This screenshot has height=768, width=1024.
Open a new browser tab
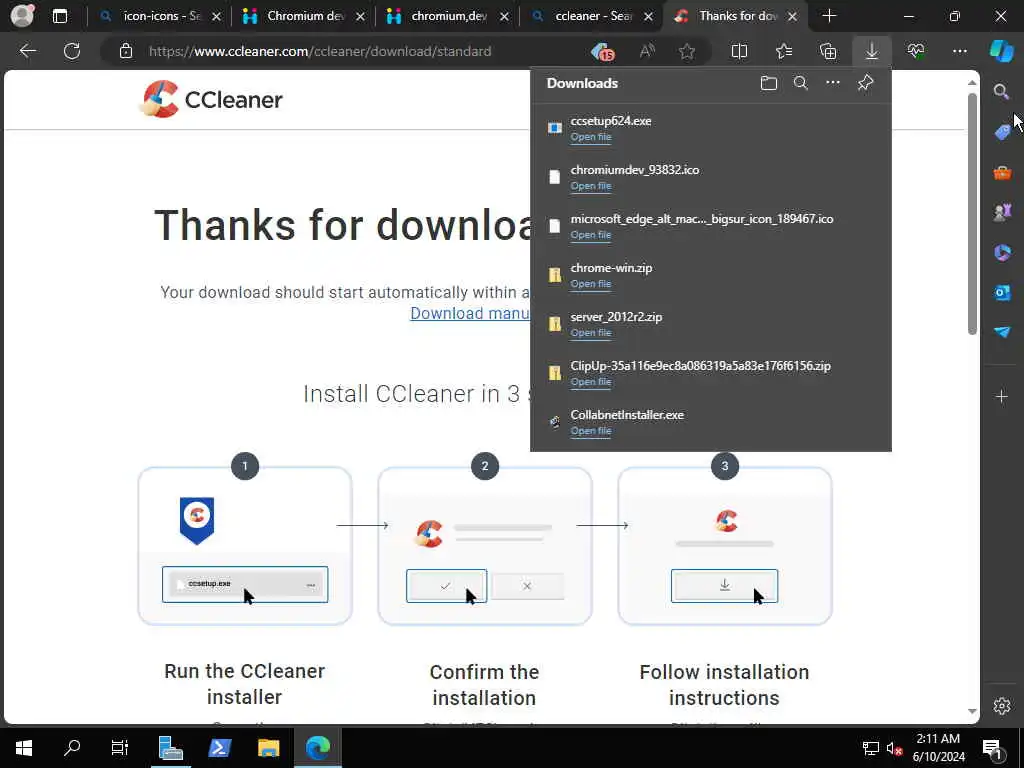point(829,16)
